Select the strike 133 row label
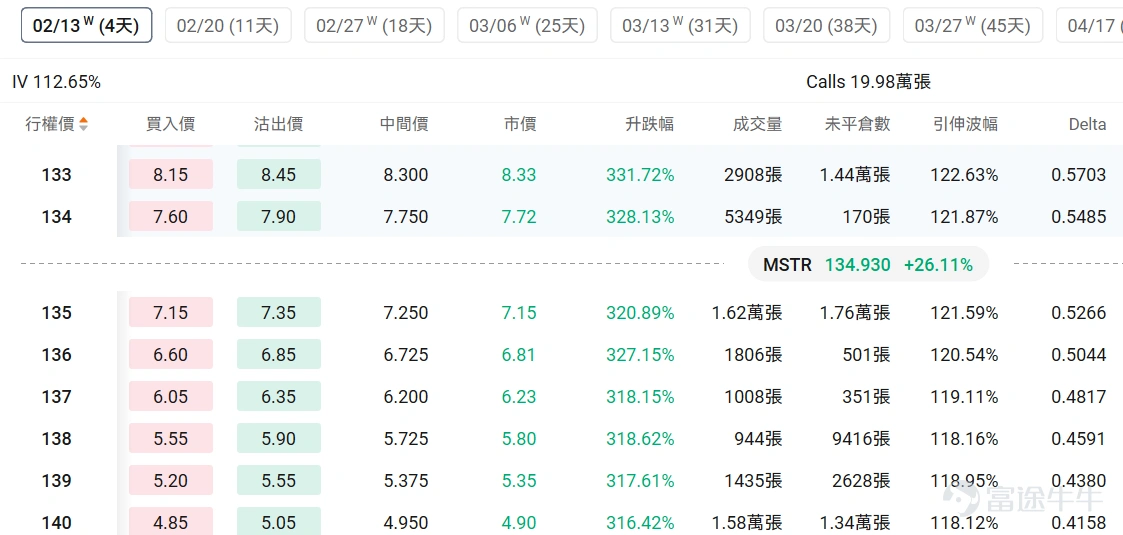 click(x=57, y=175)
